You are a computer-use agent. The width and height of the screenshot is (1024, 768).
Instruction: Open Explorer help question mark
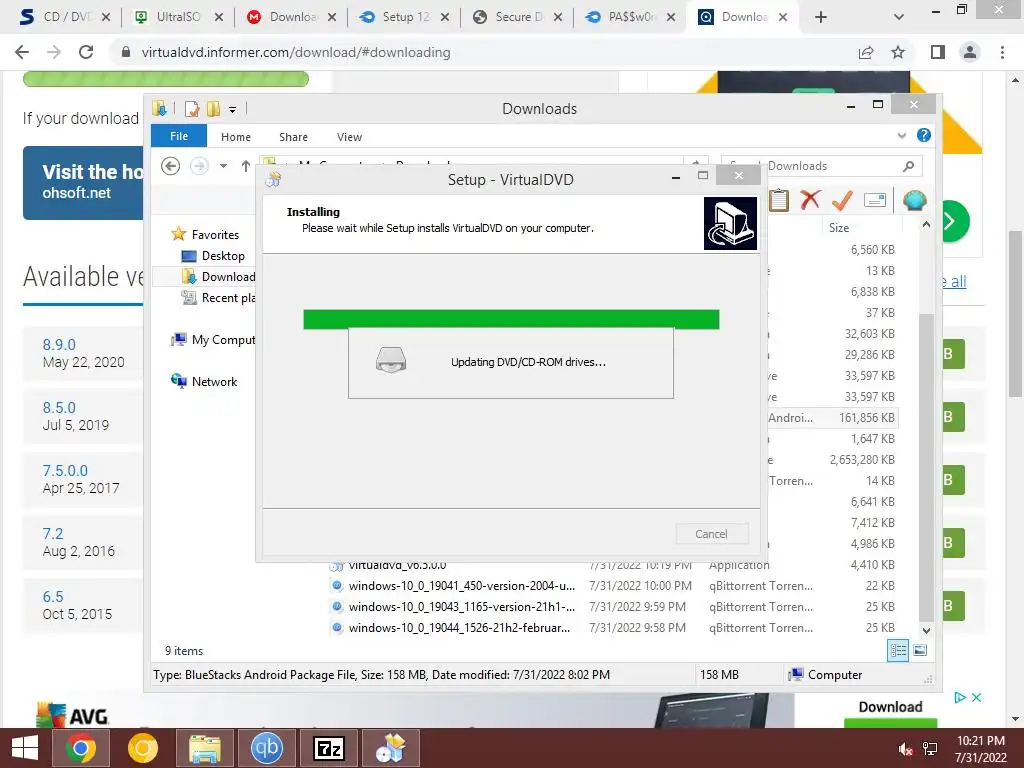923,135
